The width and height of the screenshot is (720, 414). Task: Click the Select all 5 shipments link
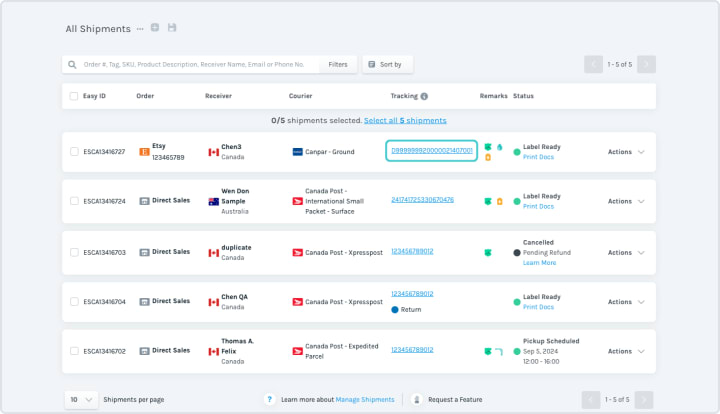405,120
